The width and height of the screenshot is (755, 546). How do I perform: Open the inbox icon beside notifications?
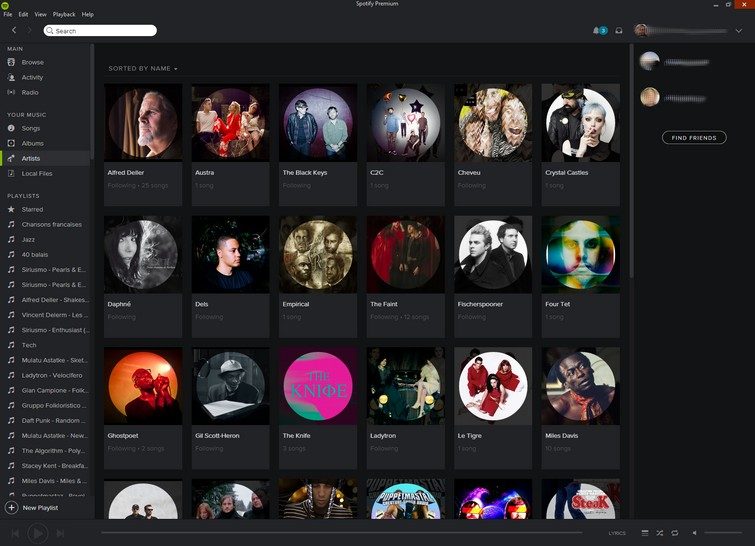coord(619,31)
